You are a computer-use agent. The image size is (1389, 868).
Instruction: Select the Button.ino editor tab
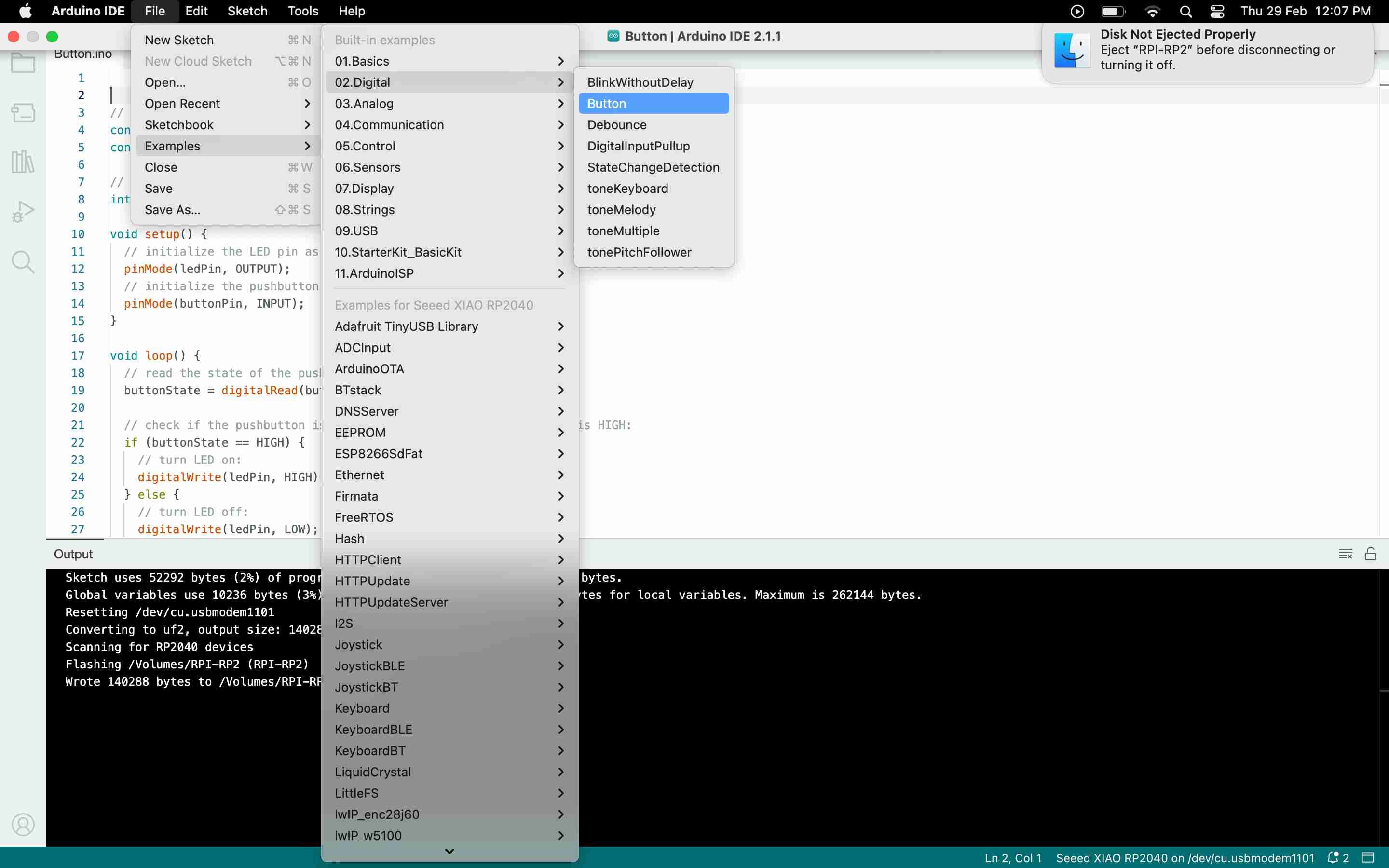(83, 54)
